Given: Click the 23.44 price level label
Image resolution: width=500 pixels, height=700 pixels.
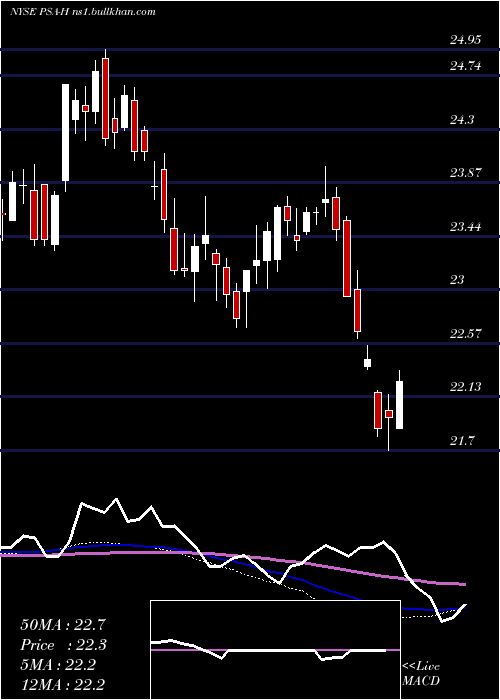Looking at the screenshot, I should point(465,227).
